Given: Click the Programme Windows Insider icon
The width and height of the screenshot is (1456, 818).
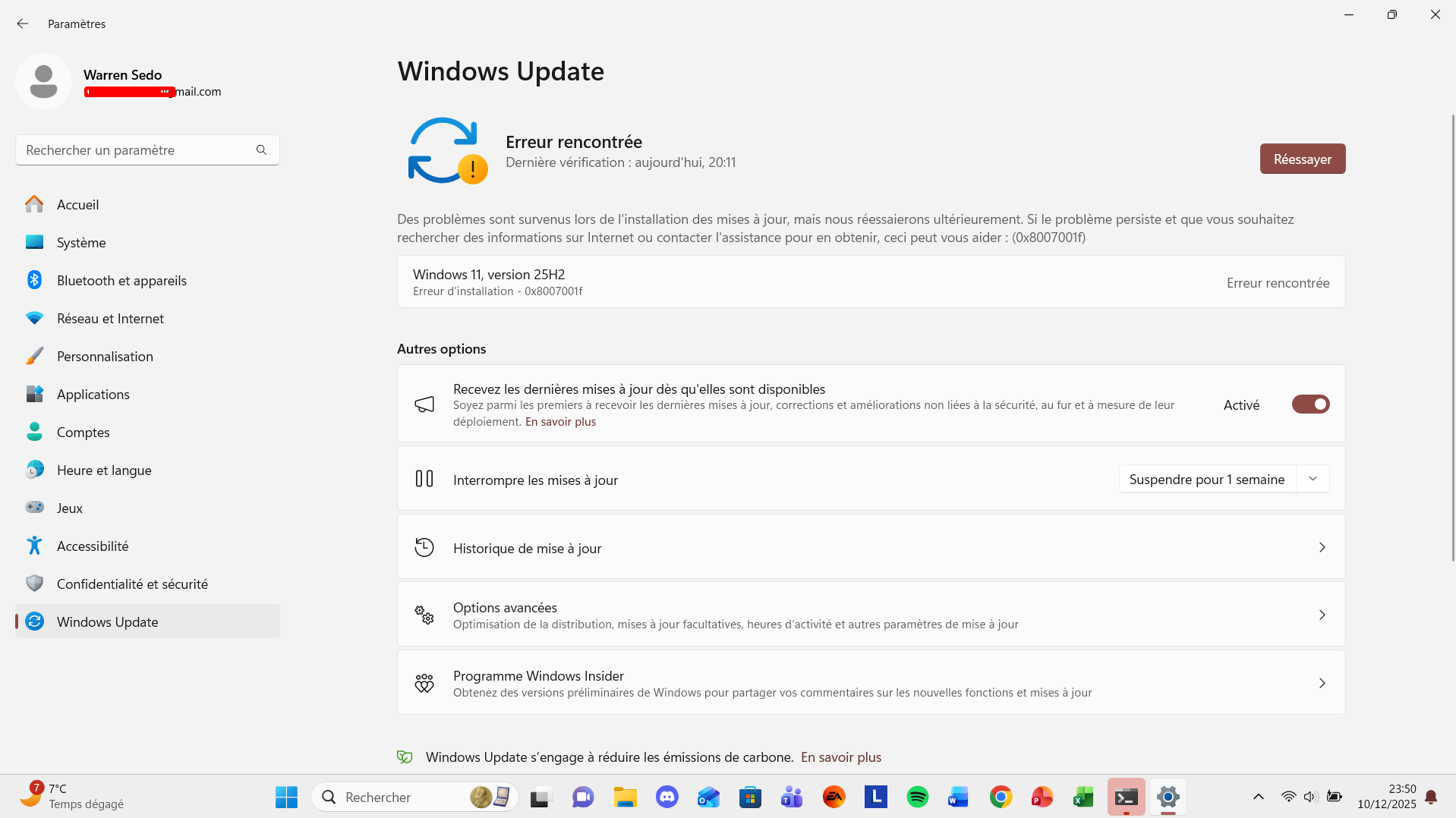Looking at the screenshot, I should click(x=424, y=682).
